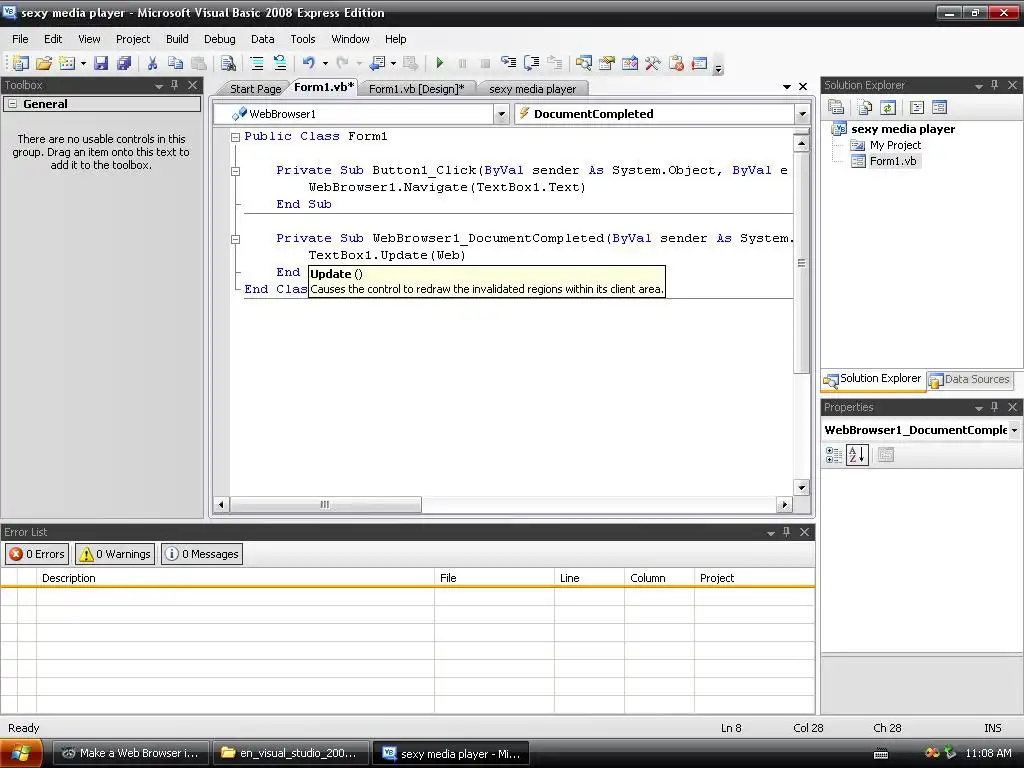
Task: Click code editor scroll down arrow
Action: (x=801, y=487)
